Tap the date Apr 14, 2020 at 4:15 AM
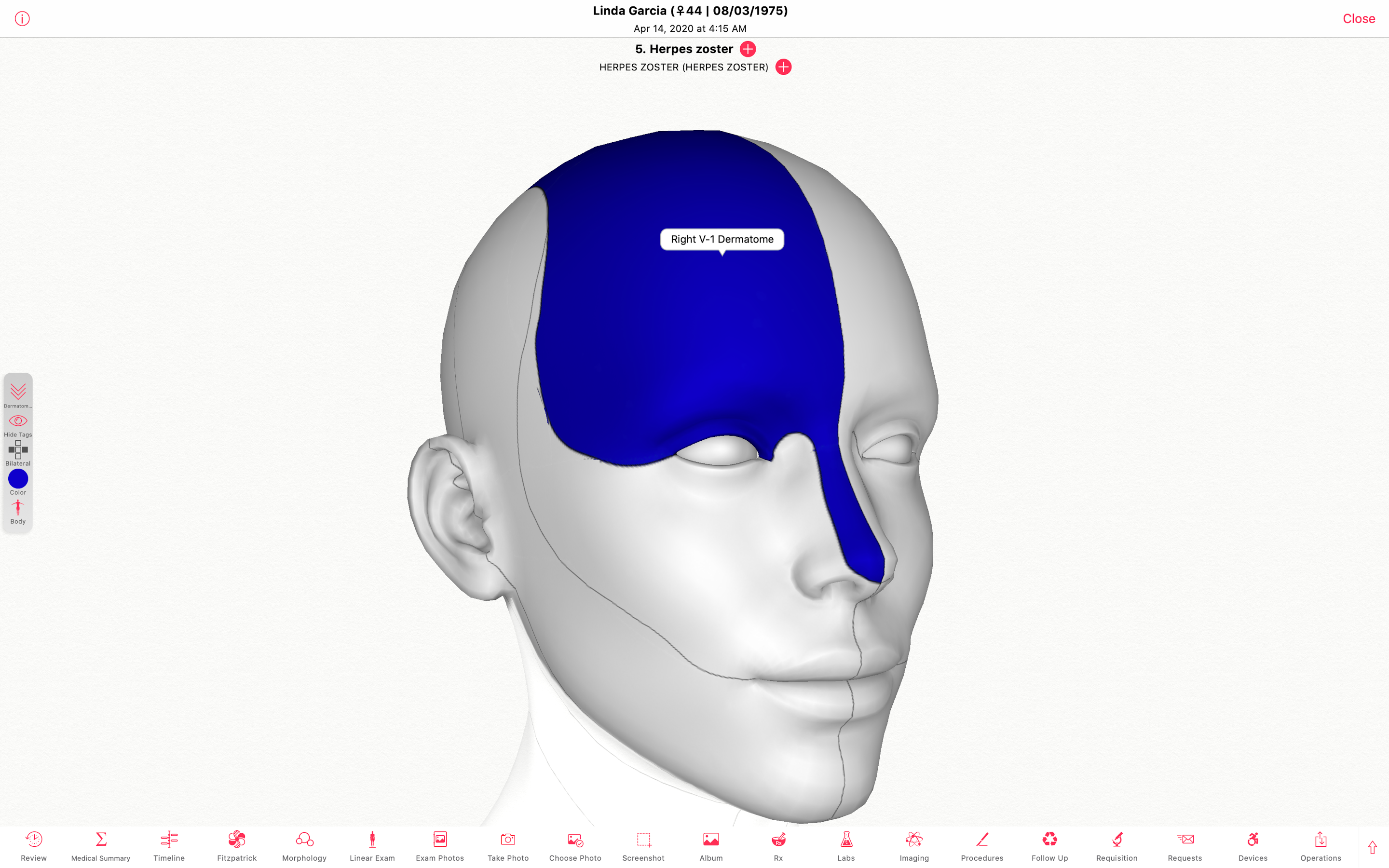The width and height of the screenshot is (1389, 868). click(x=690, y=28)
